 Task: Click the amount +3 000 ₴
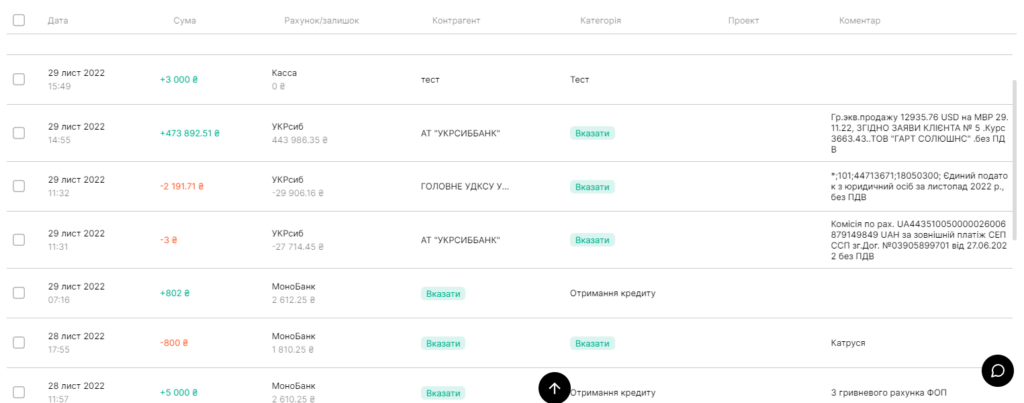pos(179,80)
